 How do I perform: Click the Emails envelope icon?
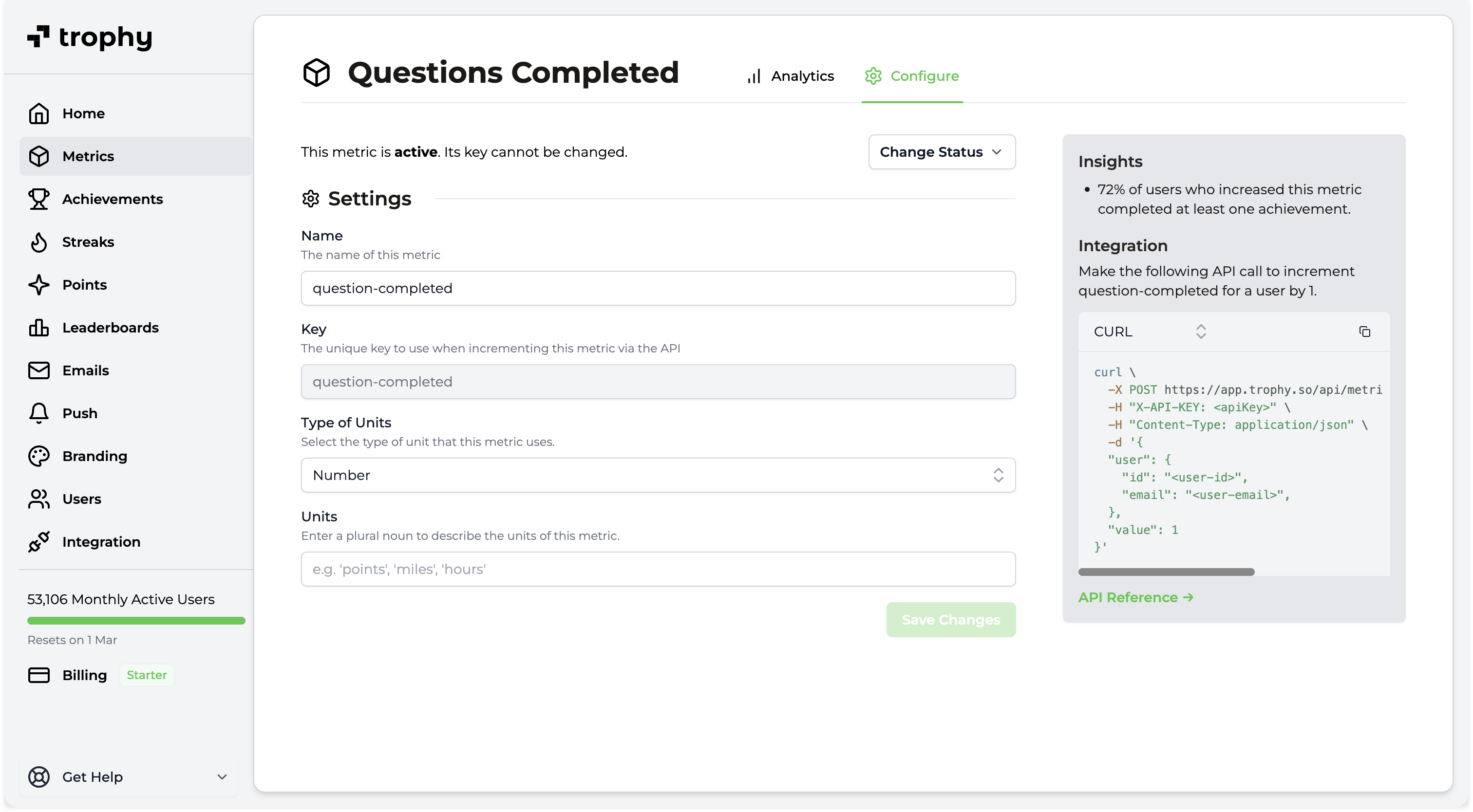pyautogui.click(x=38, y=370)
